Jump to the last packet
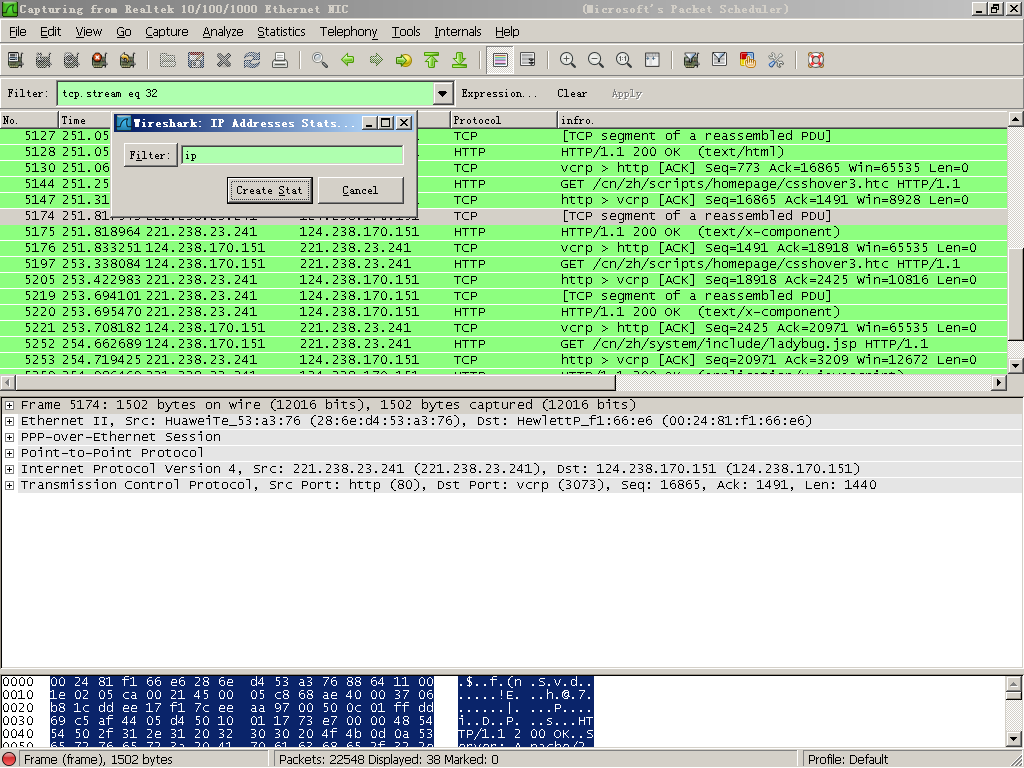This screenshot has height=768, width=1024. (460, 60)
